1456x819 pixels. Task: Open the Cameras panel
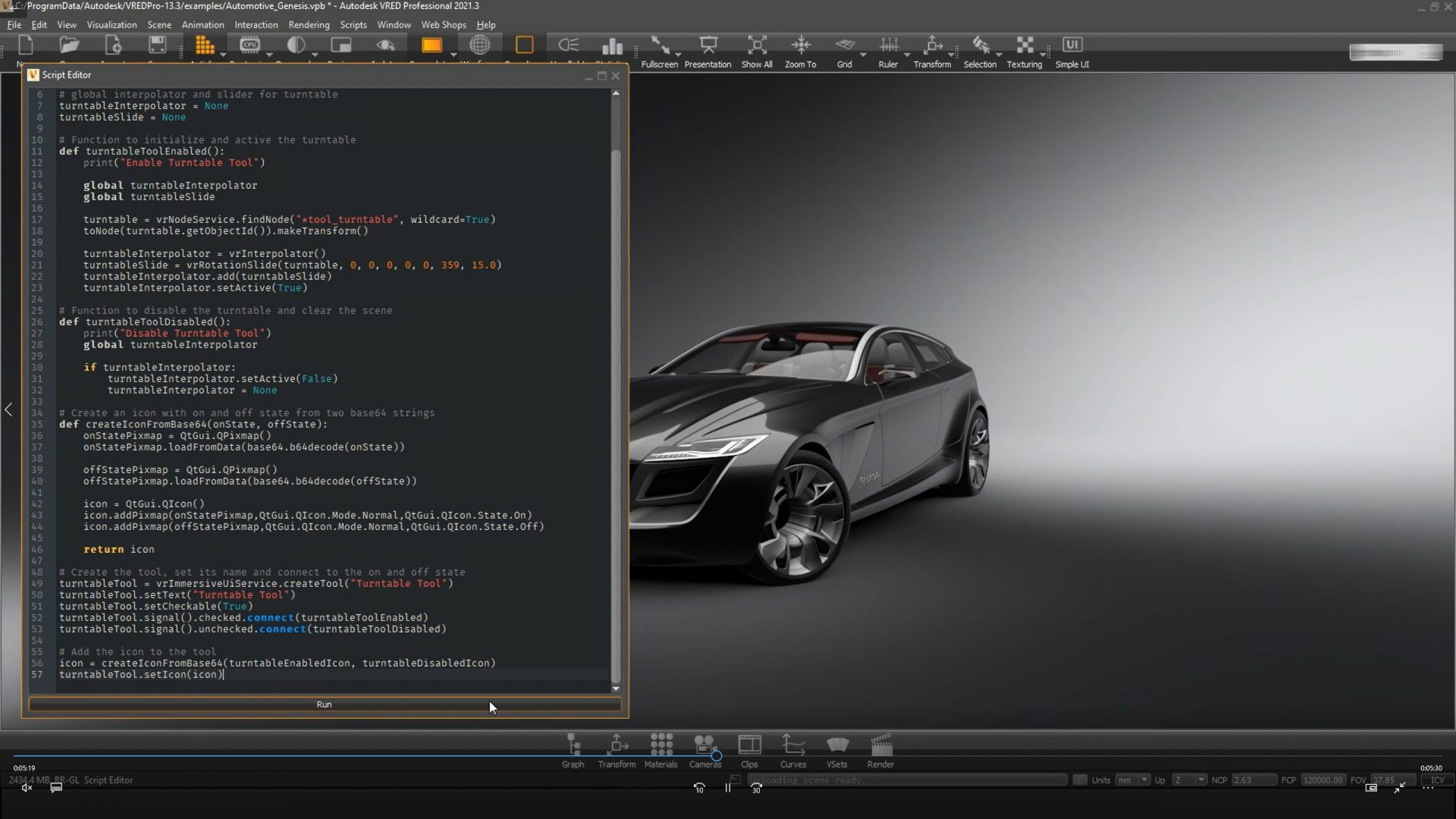704,749
